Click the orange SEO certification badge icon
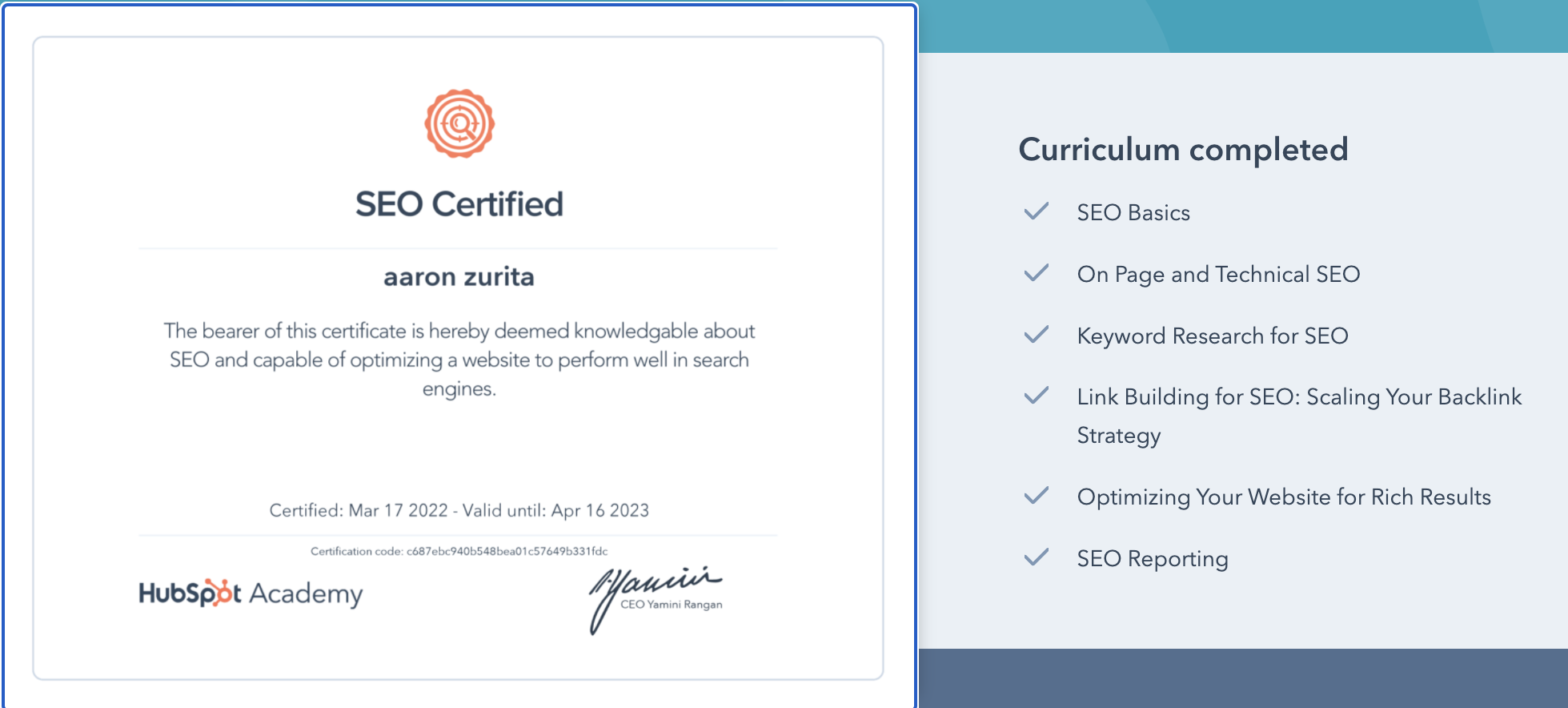Viewport: 1568px width, 708px height. (459, 123)
